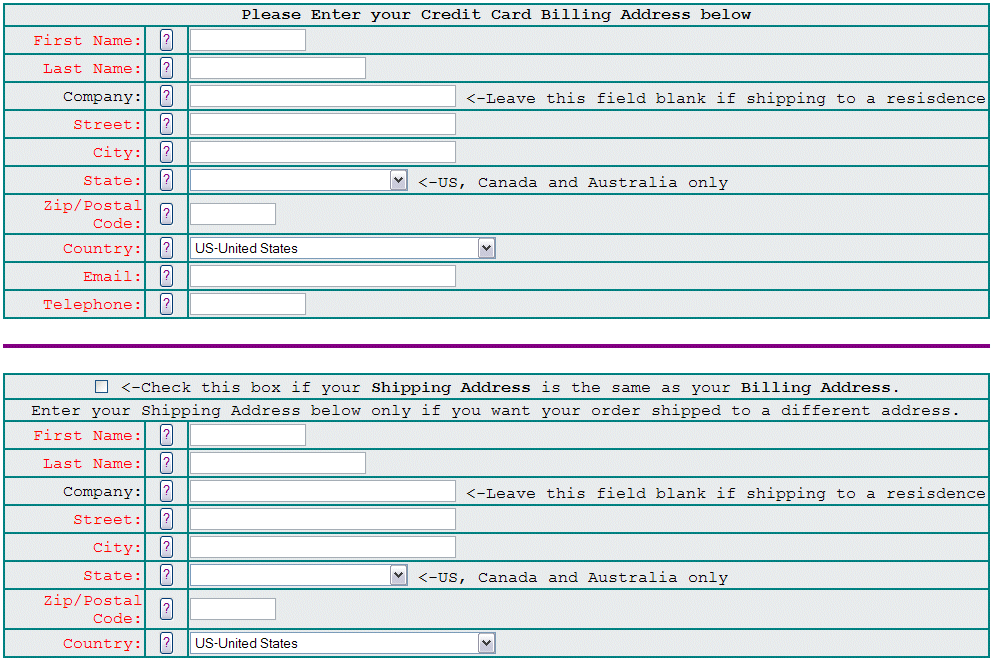Image resolution: width=993 pixels, height=660 pixels.
Task: Click the billing Street text field
Action: click(x=322, y=124)
